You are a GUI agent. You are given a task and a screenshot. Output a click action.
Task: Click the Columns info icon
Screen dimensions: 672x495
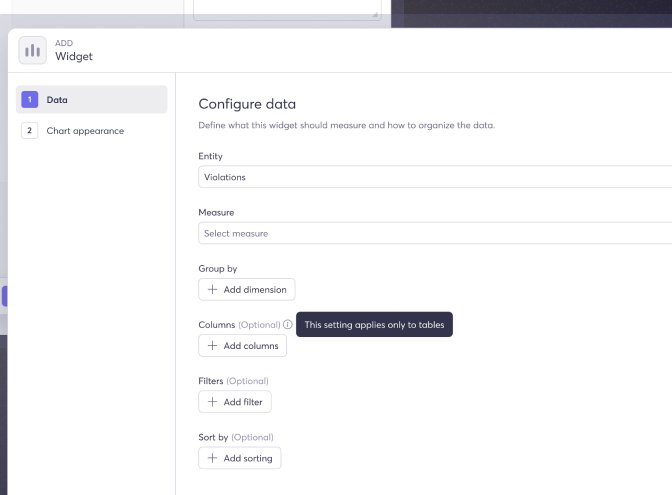(x=288, y=324)
